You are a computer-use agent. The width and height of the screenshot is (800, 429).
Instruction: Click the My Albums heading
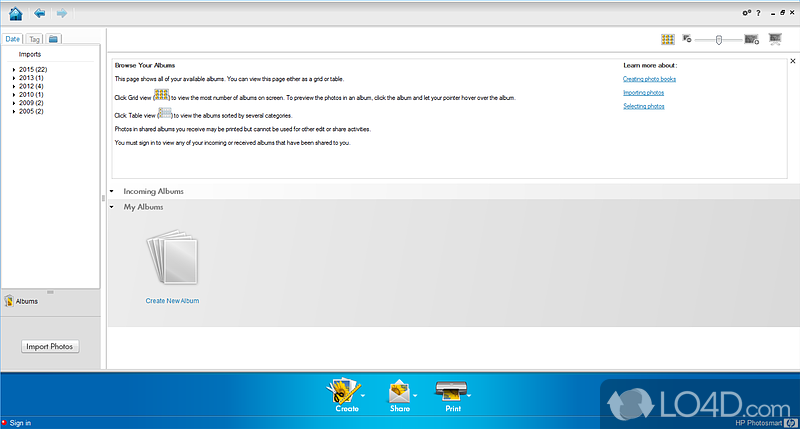click(x=143, y=207)
